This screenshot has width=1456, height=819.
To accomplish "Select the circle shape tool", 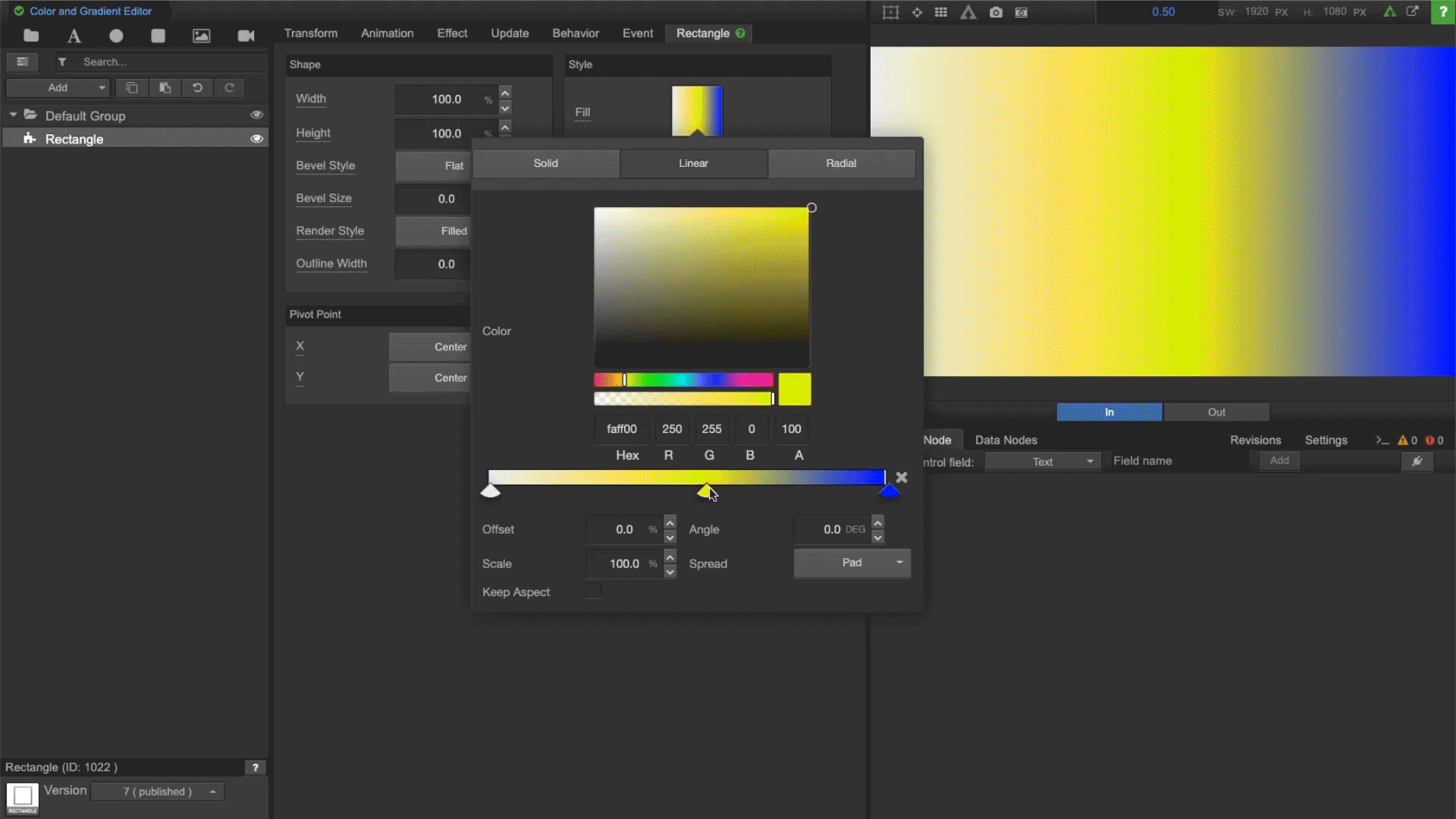I will (116, 36).
